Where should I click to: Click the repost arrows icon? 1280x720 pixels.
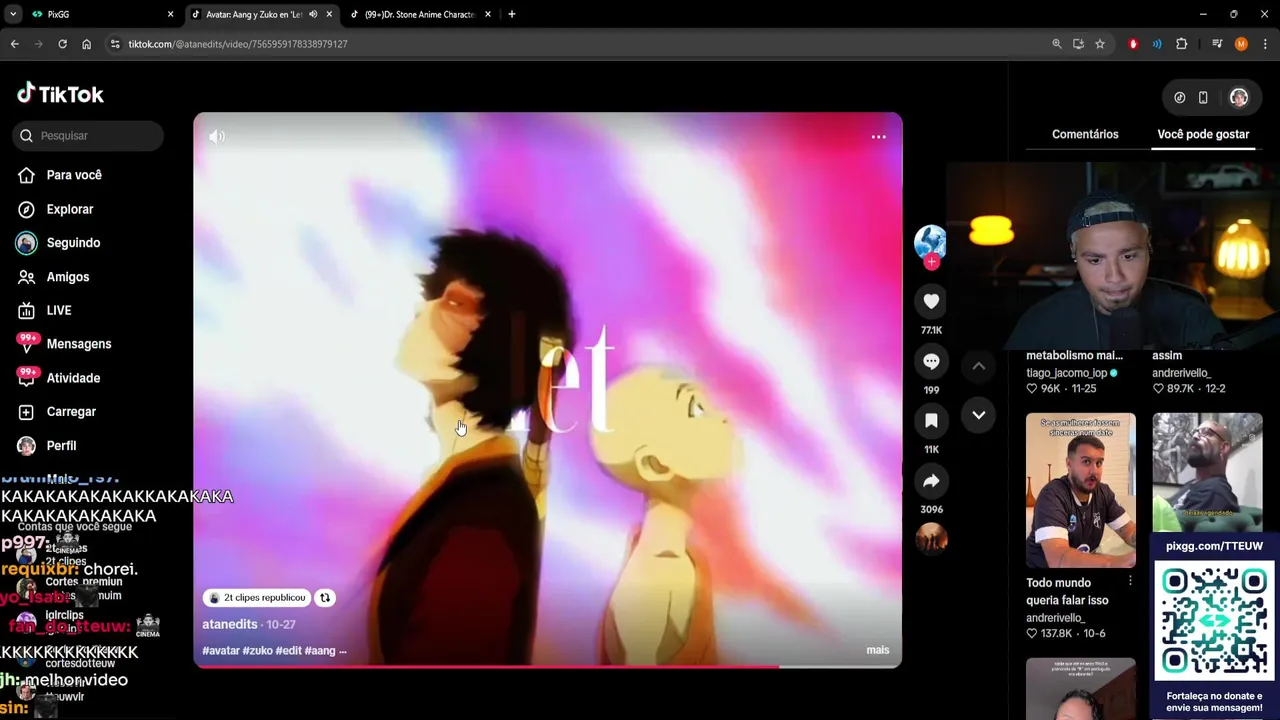click(325, 598)
